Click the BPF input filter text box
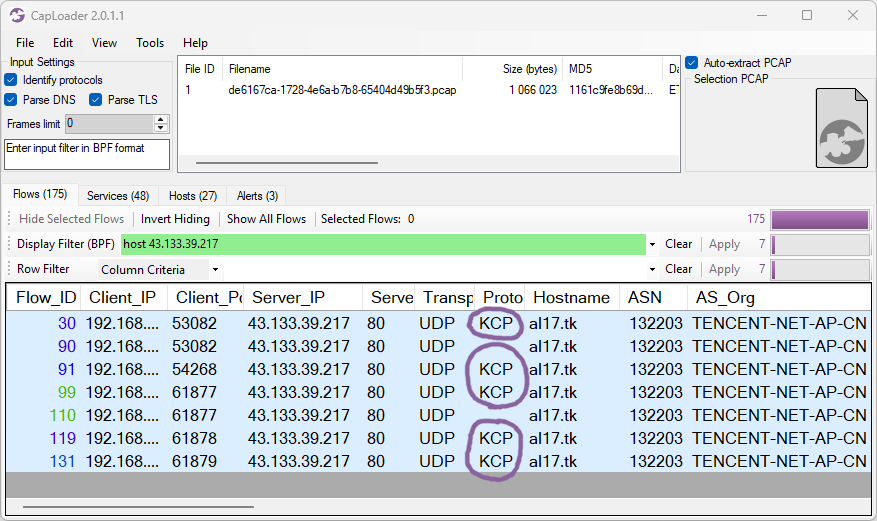Image resolution: width=877 pixels, height=521 pixels. point(87,154)
